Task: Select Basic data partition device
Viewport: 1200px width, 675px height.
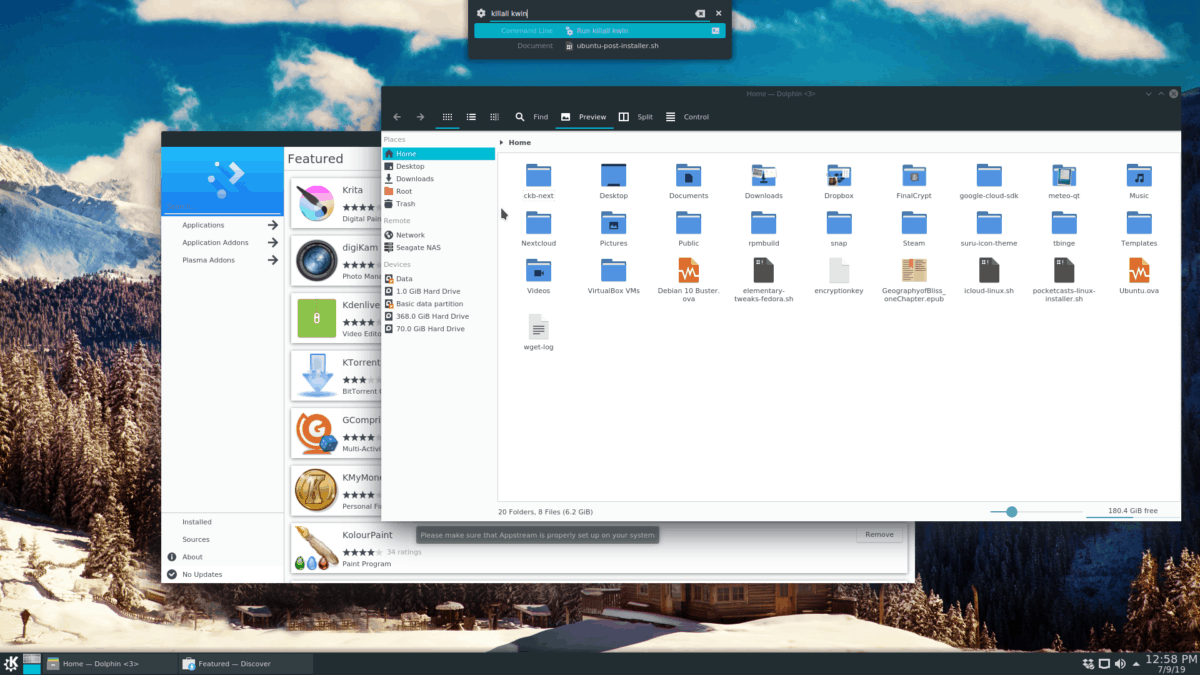Action: click(438, 303)
